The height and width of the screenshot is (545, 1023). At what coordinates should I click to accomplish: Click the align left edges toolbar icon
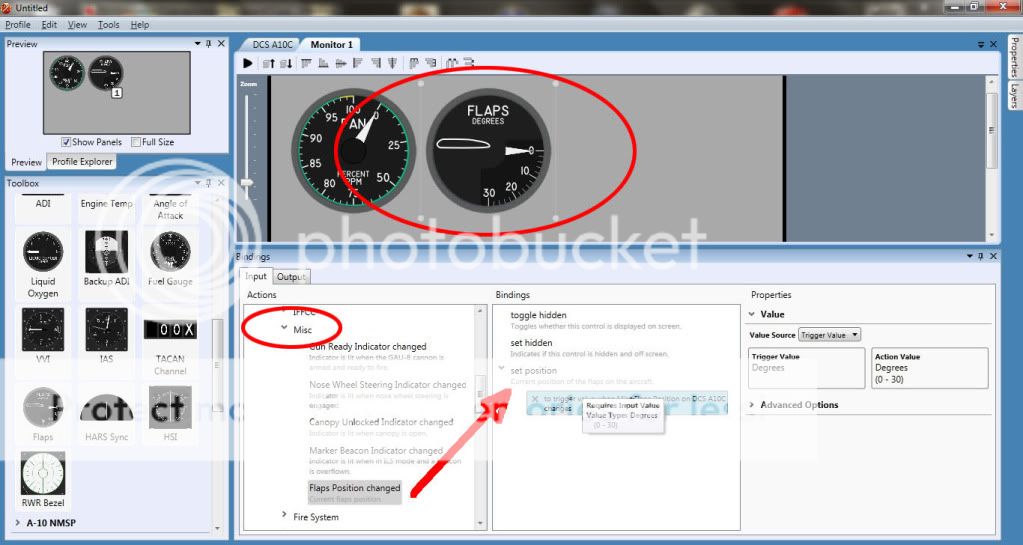coord(358,63)
